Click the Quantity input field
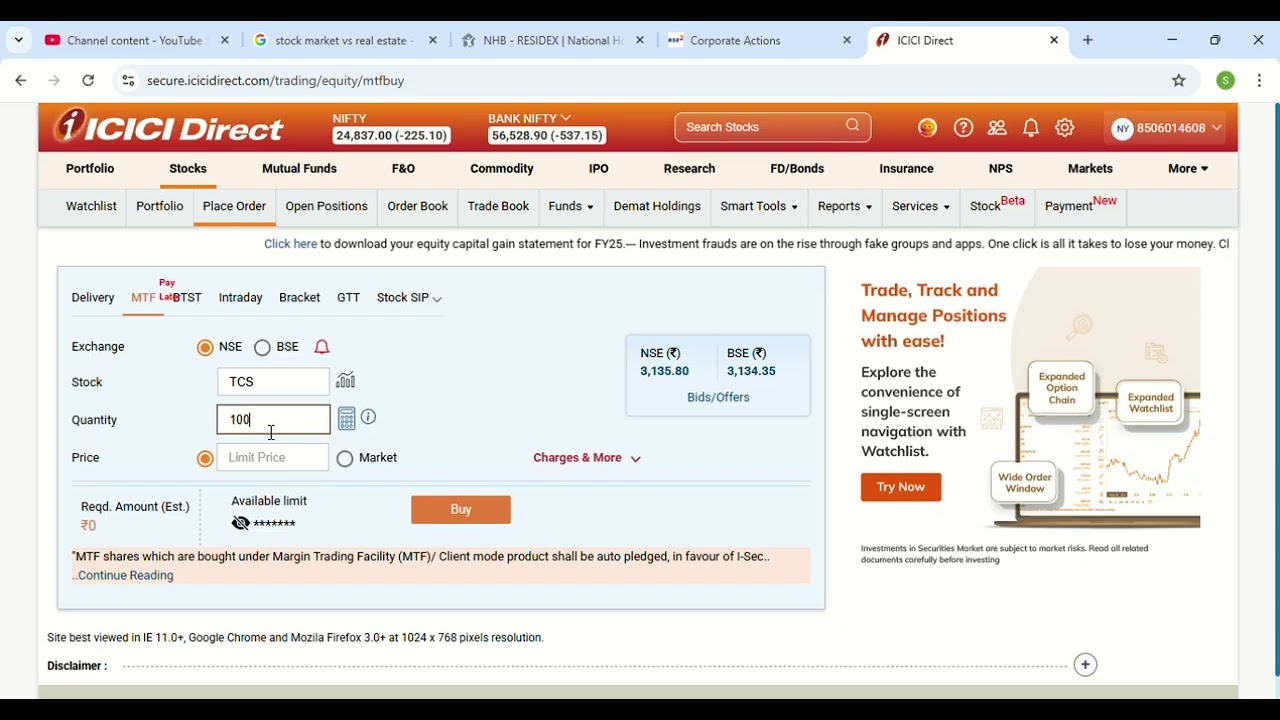This screenshot has width=1280, height=720. (x=273, y=420)
